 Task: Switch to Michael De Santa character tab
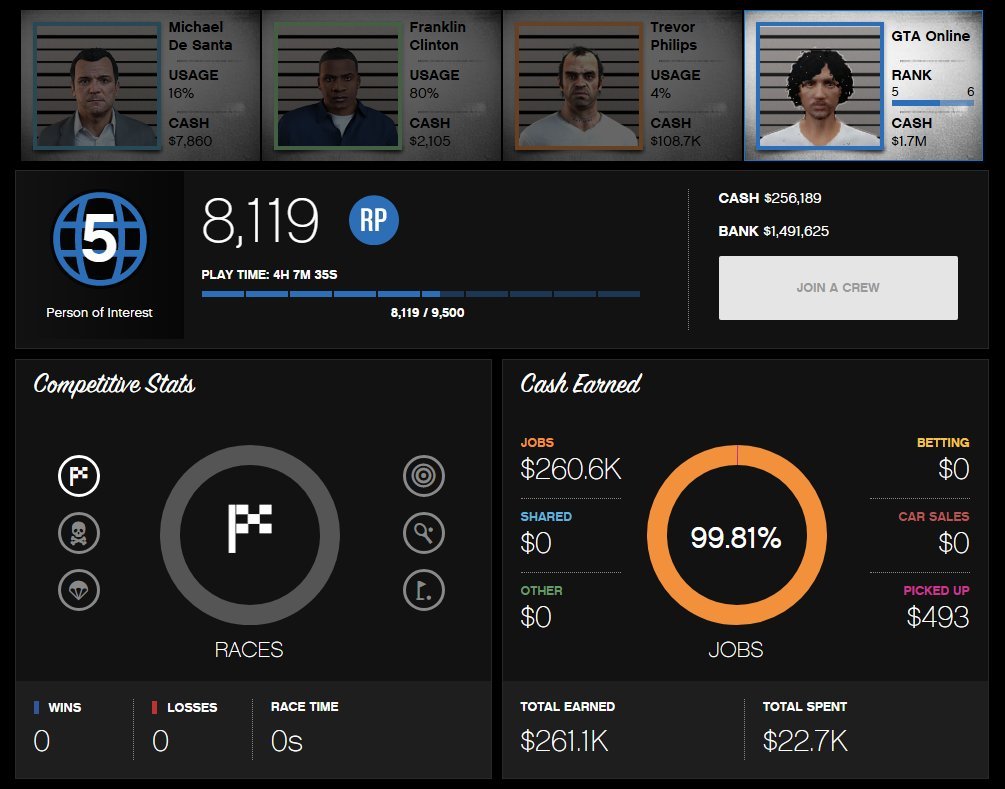click(141, 86)
